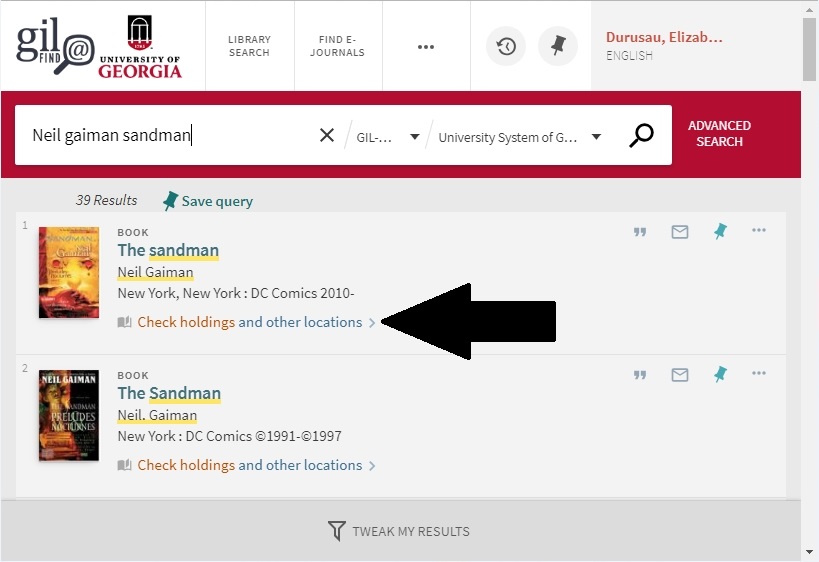Expand top navigation ellipsis menu
This screenshot has width=819, height=562.
426,46
